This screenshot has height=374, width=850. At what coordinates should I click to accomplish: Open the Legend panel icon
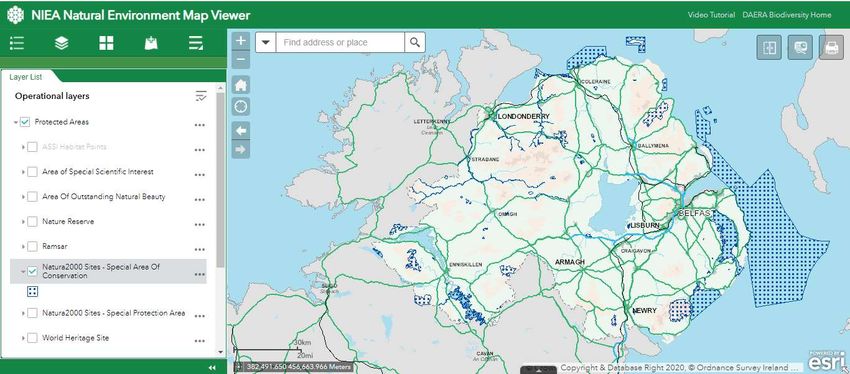17,43
